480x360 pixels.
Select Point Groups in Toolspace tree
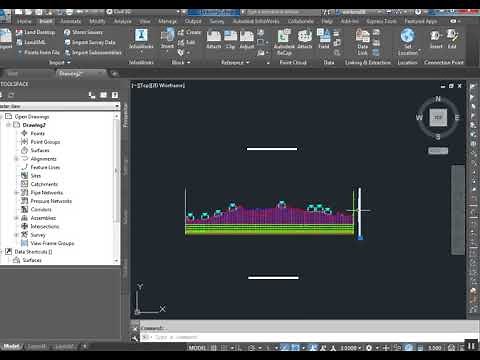tap(45, 142)
